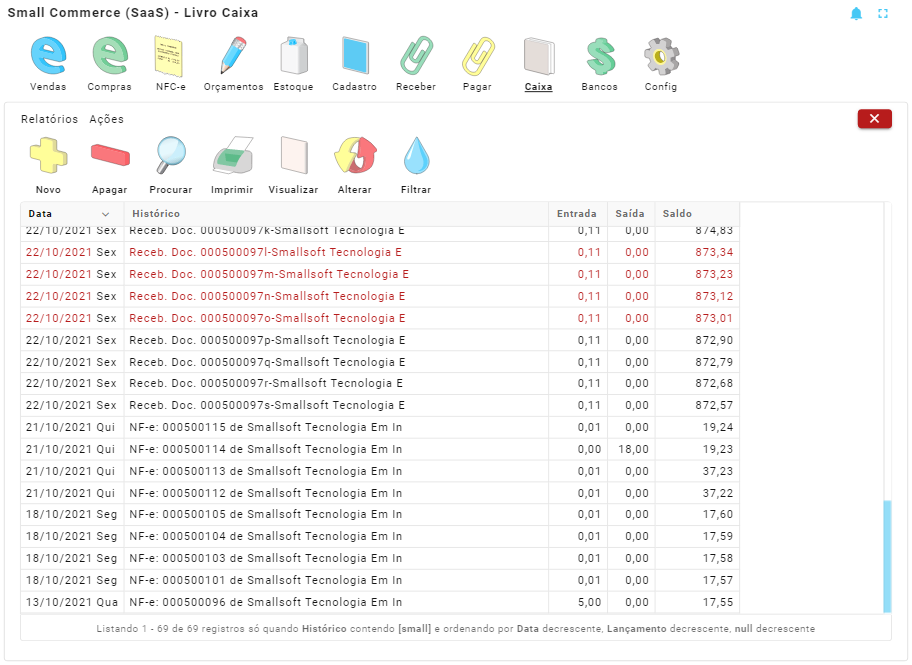Sort by the Saldo column header

click(676, 214)
